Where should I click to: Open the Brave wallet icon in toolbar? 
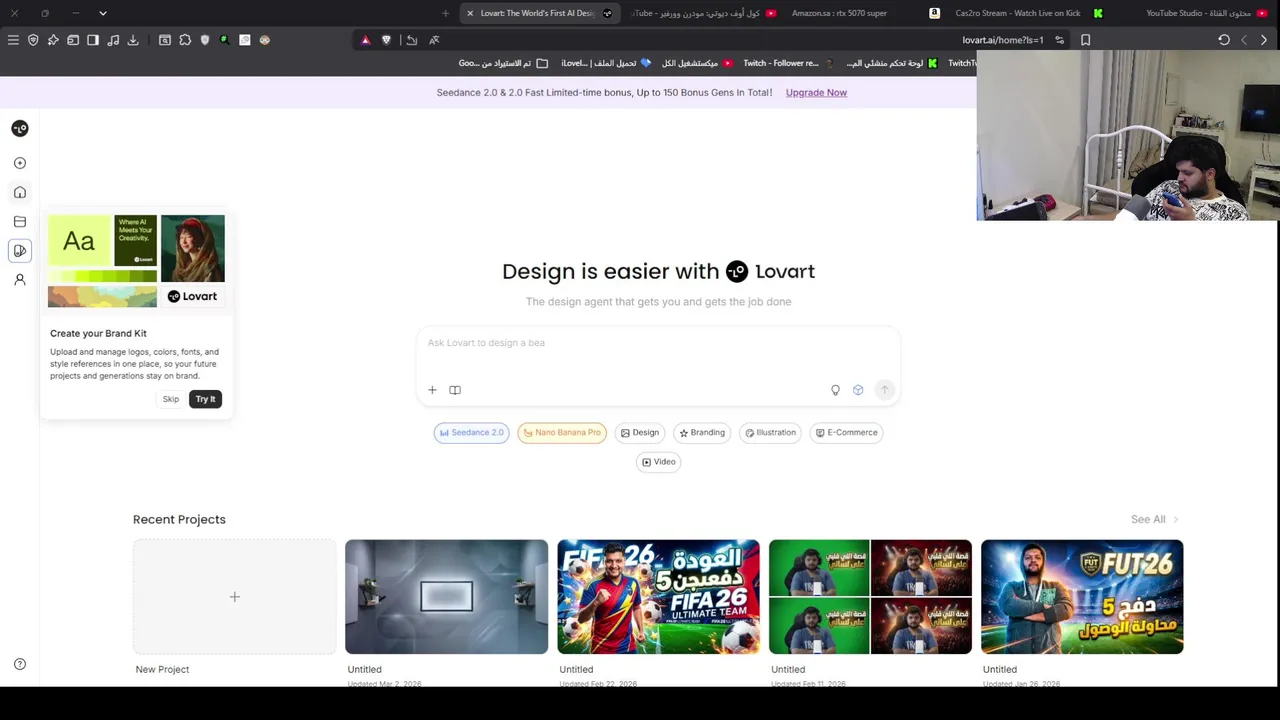coord(73,40)
